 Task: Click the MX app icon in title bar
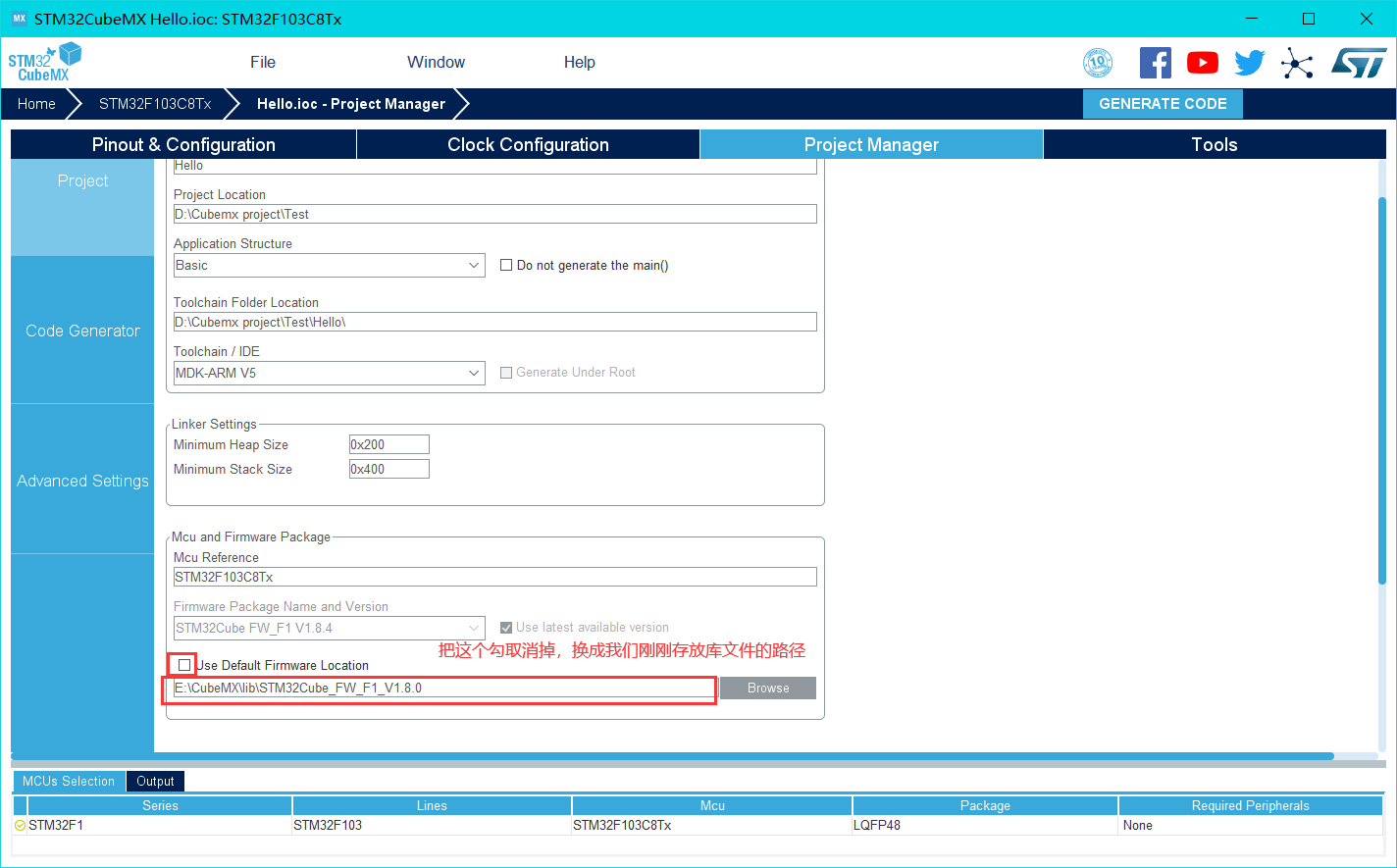click(19, 19)
